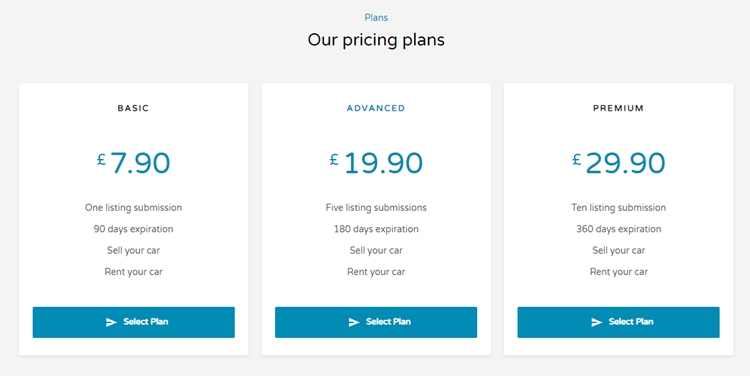Click the 'Our pricing plans' heading
This screenshot has height=376, width=750.
376,40
